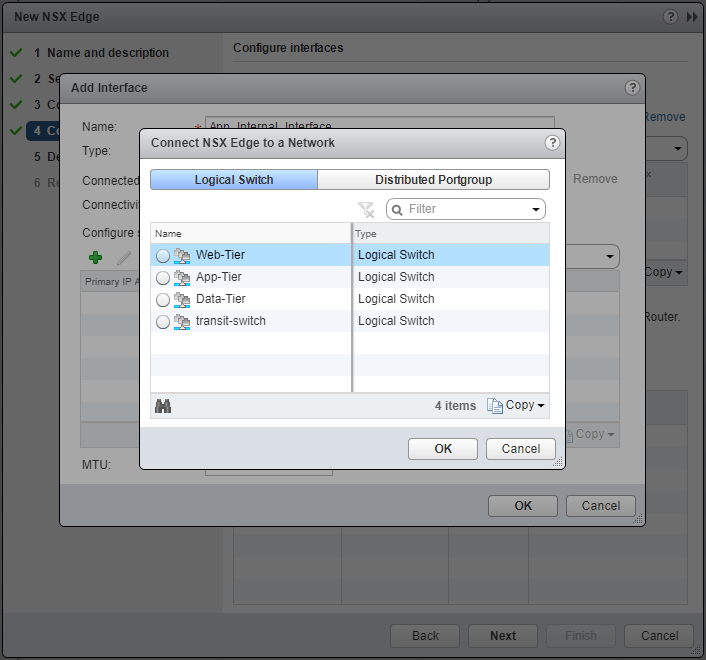The width and height of the screenshot is (706, 660).
Task: Click the double-arrow expand icon in title bar
Action: point(692,17)
